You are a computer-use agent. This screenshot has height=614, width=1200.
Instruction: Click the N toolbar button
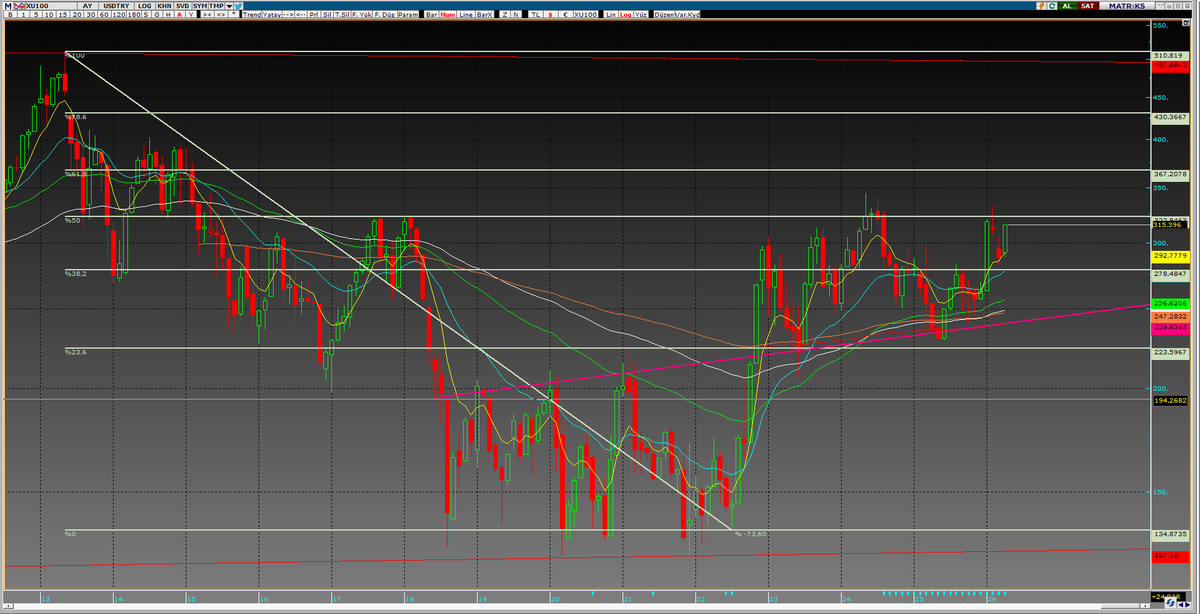(x=515, y=15)
